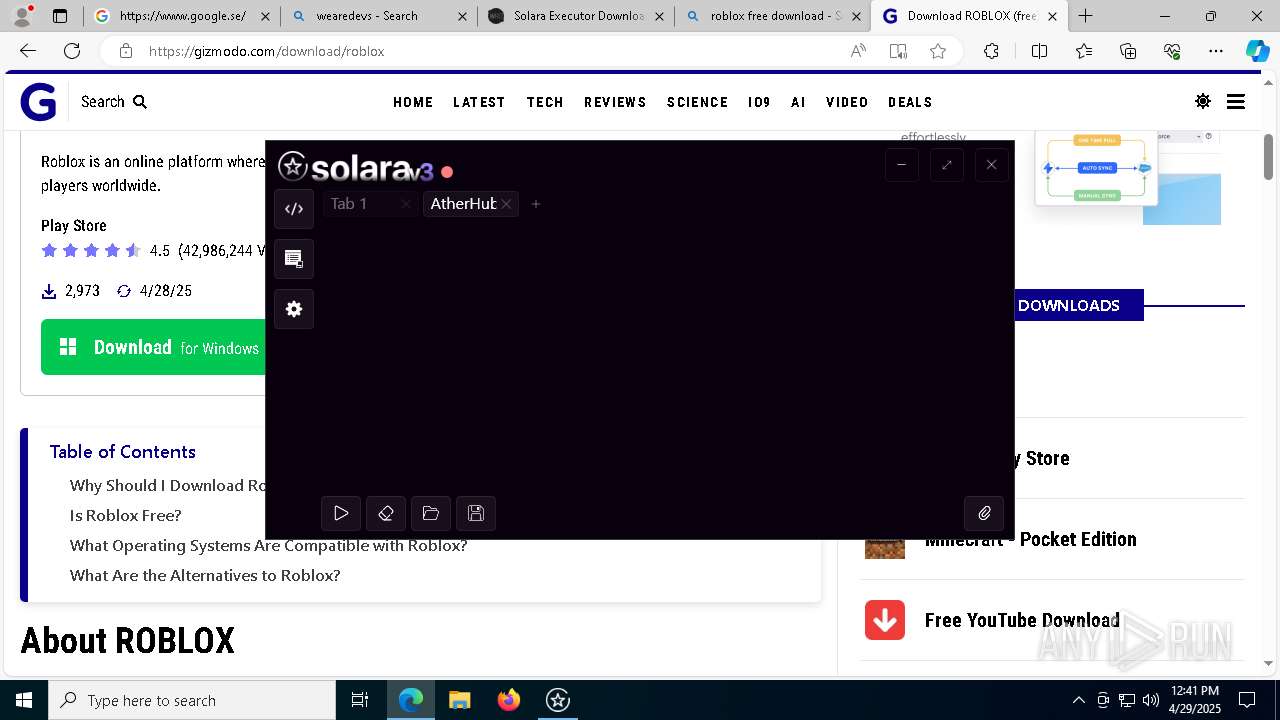Open Firefox from the taskbar
This screenshot has width=1280, height=720.
coord(509,700)
